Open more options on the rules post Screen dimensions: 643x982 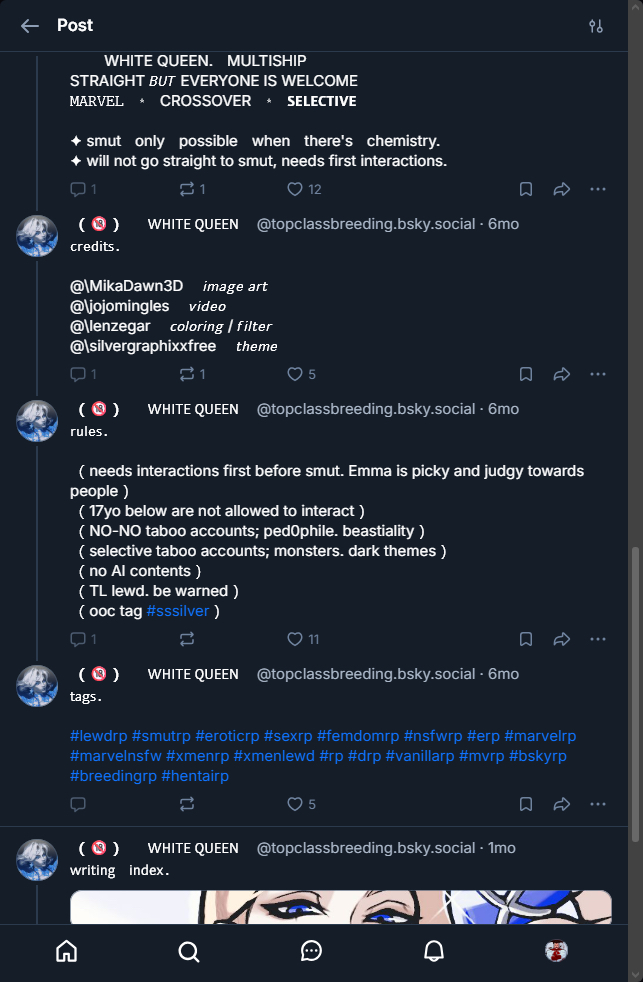(598, 639)
